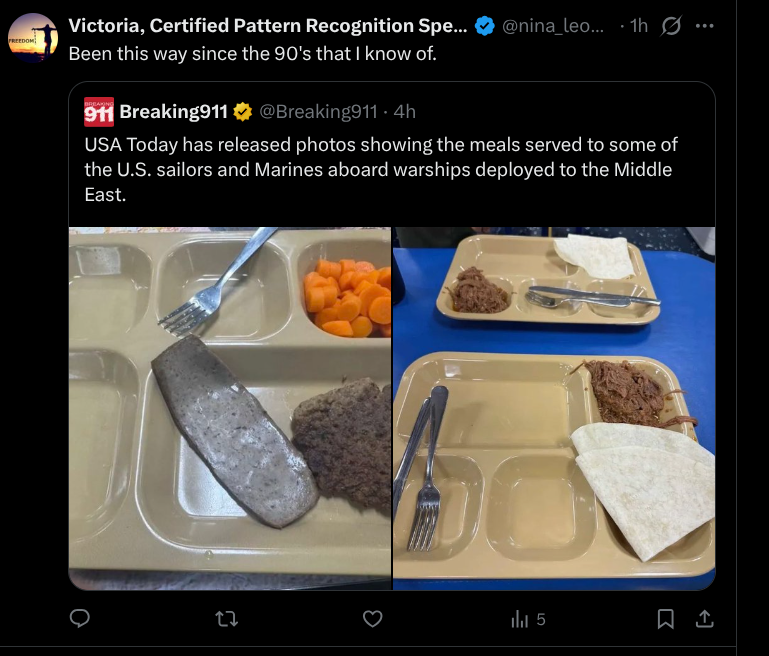
Task: Toggle repost on this post
Action: (226, 619)
